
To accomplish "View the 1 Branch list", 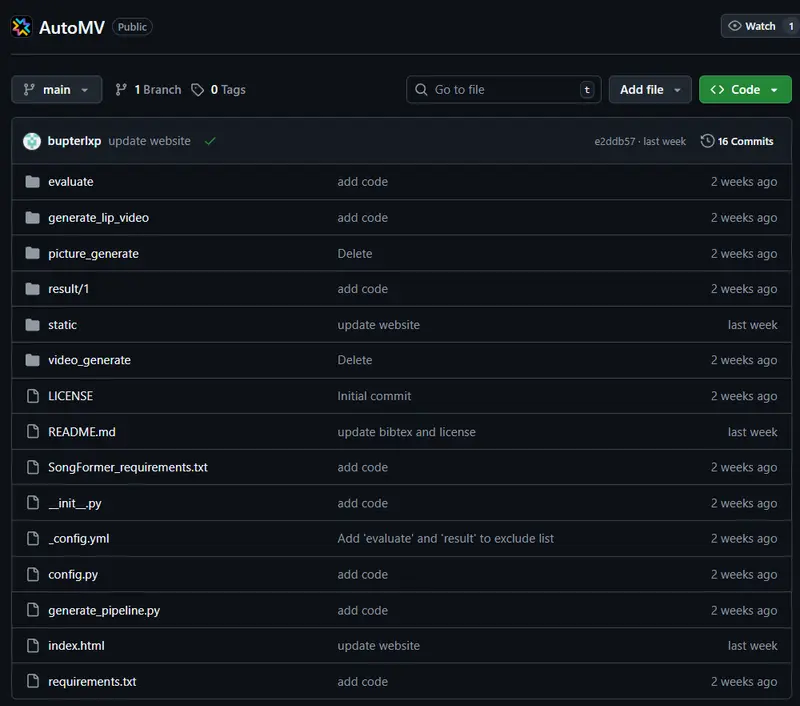I will 148,90.
